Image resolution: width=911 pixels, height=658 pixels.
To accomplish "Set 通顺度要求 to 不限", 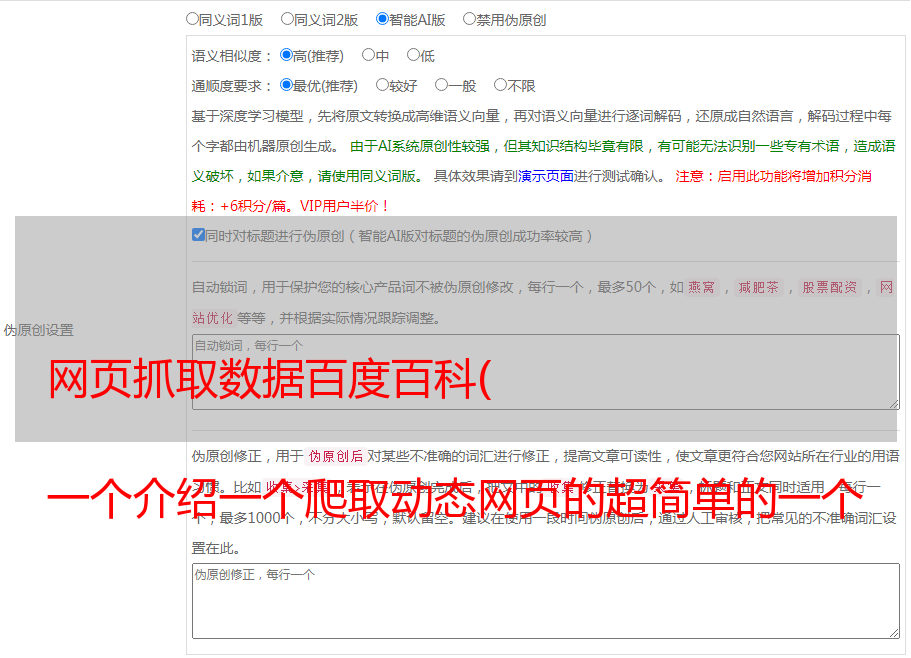I will click(500, 85).
